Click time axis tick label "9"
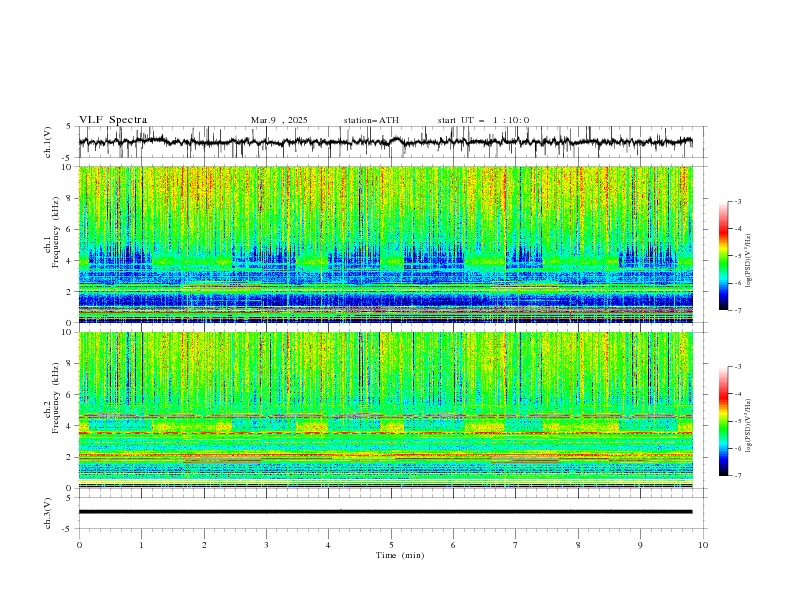The image size is (792, 612). coord(640,545)
